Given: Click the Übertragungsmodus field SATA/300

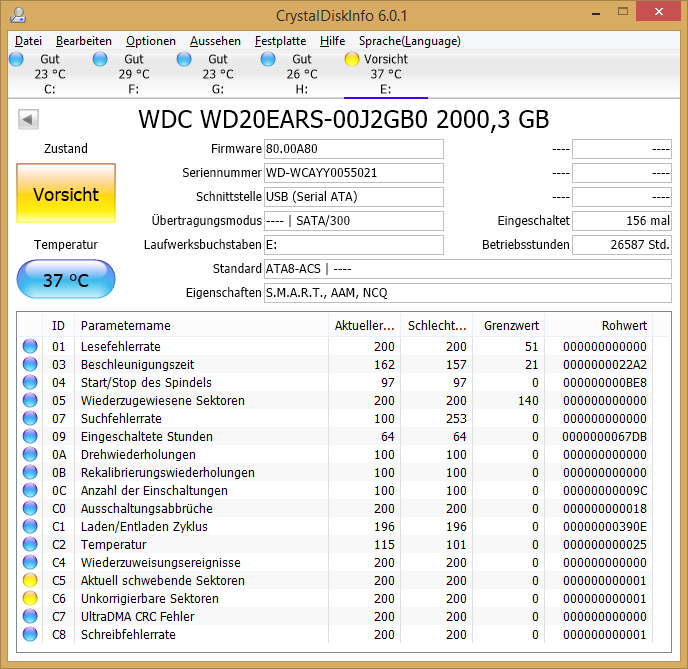Looking at the screenshot, I should 354,221.
